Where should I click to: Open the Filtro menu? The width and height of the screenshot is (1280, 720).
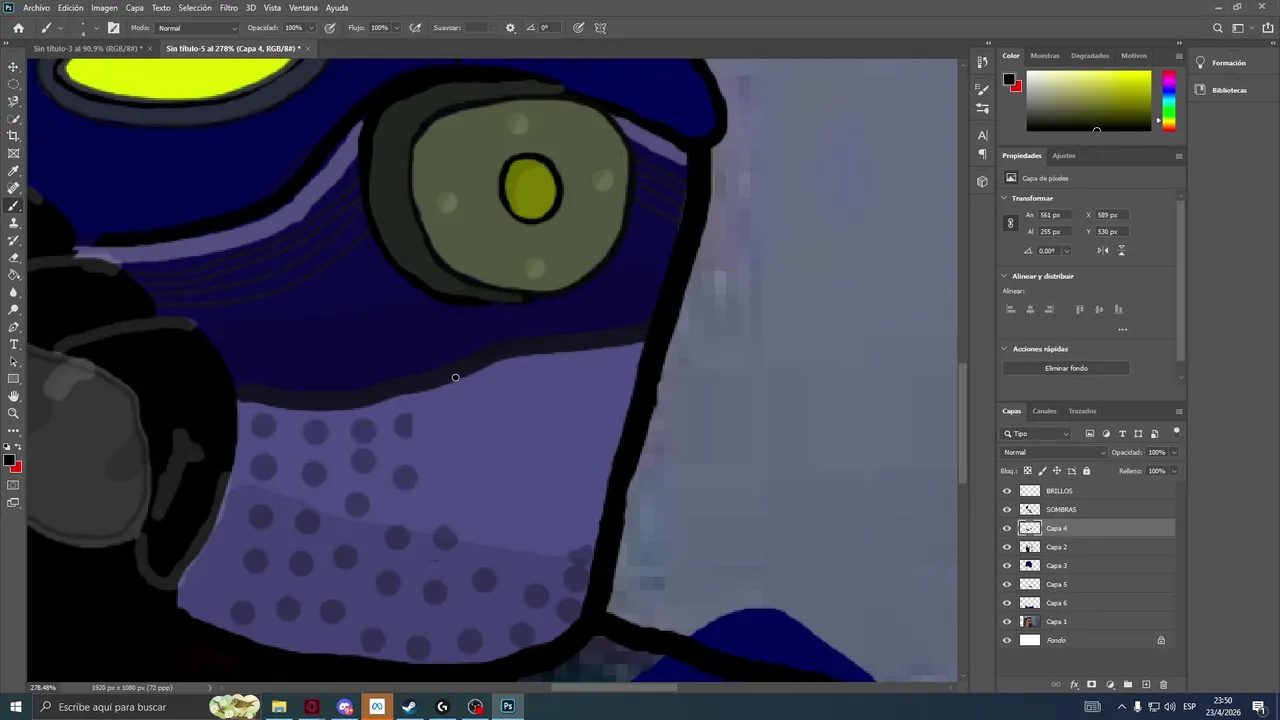pos(229,8)
